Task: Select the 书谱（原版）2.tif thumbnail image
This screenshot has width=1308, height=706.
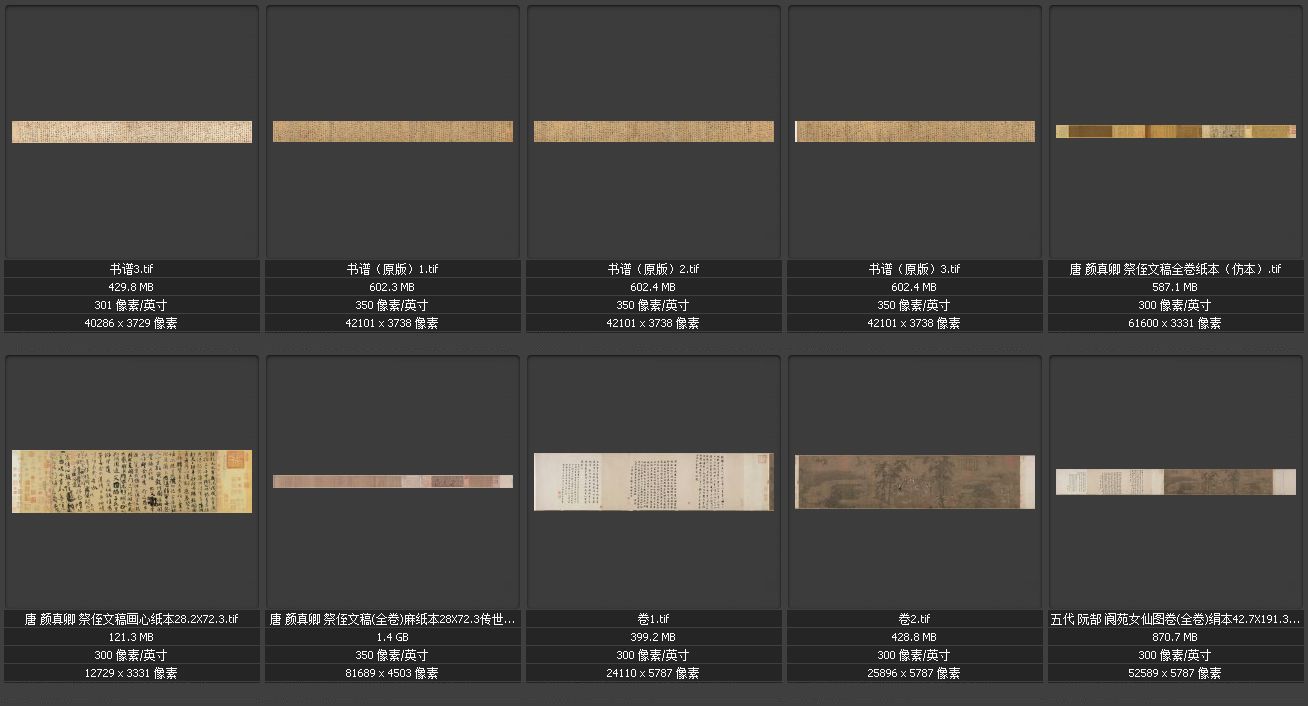Action: pos(654,132)
